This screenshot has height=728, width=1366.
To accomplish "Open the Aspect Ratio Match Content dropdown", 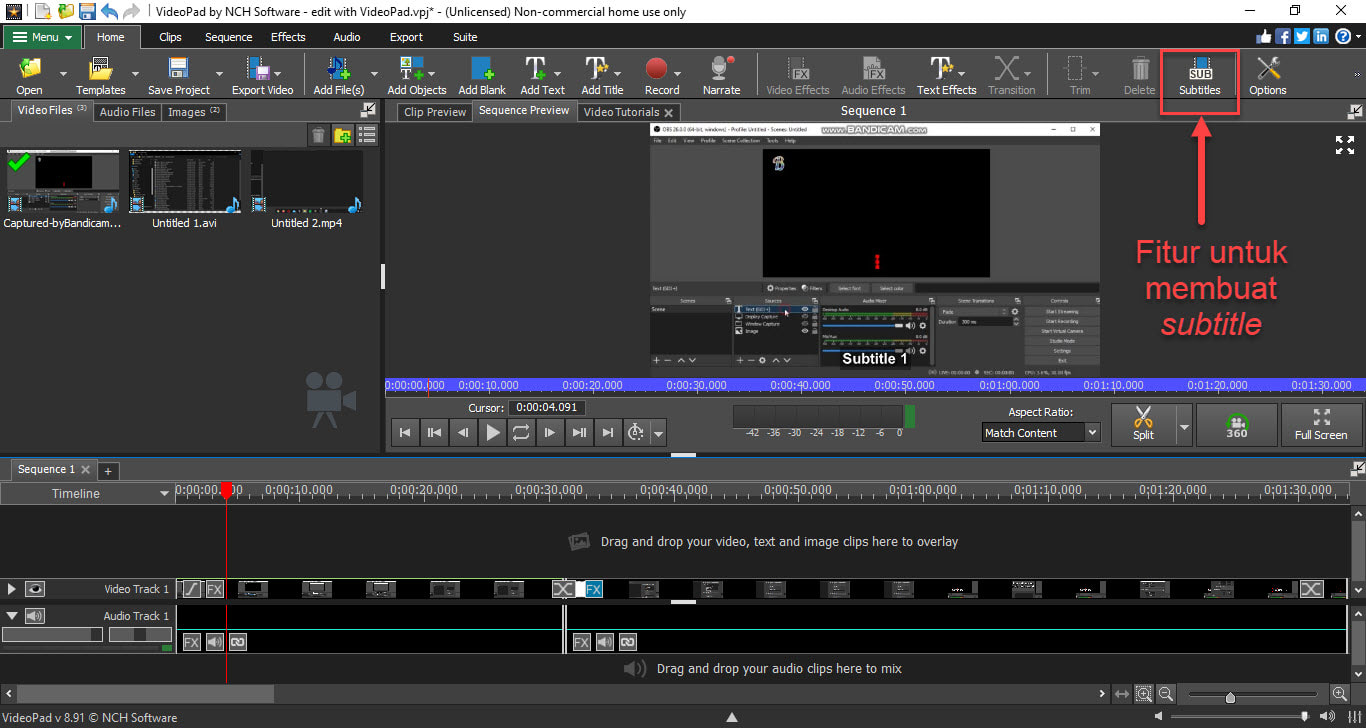I will (x=1041, y=432).
